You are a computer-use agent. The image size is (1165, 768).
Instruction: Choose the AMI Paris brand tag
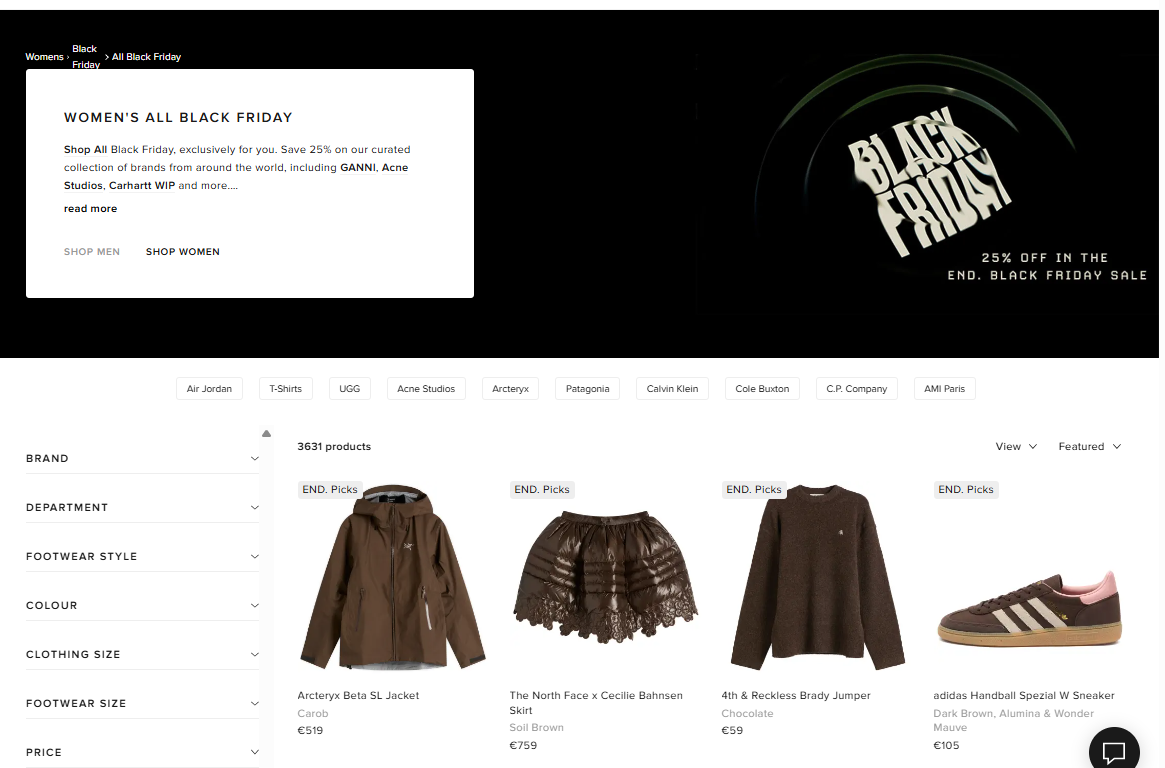944,388
